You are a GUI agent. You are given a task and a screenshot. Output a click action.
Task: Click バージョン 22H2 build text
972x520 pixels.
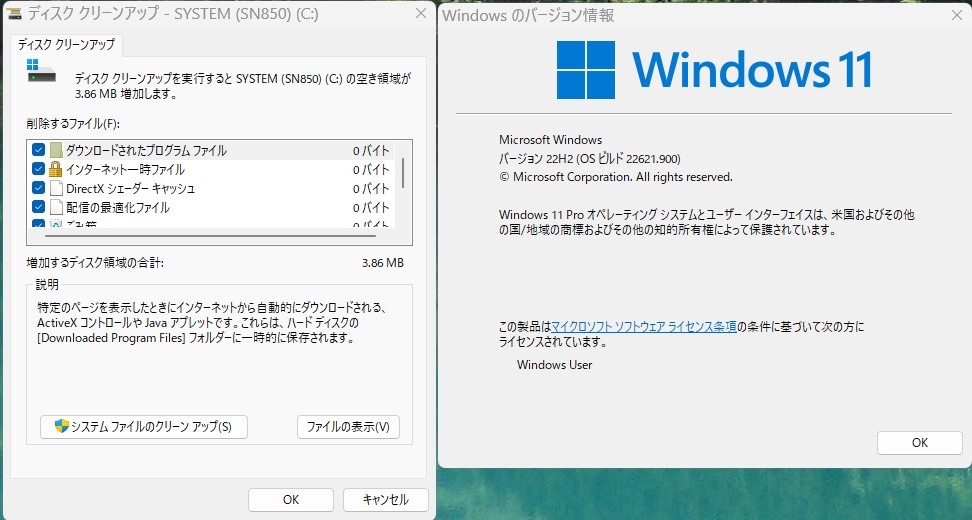[590, 159]
